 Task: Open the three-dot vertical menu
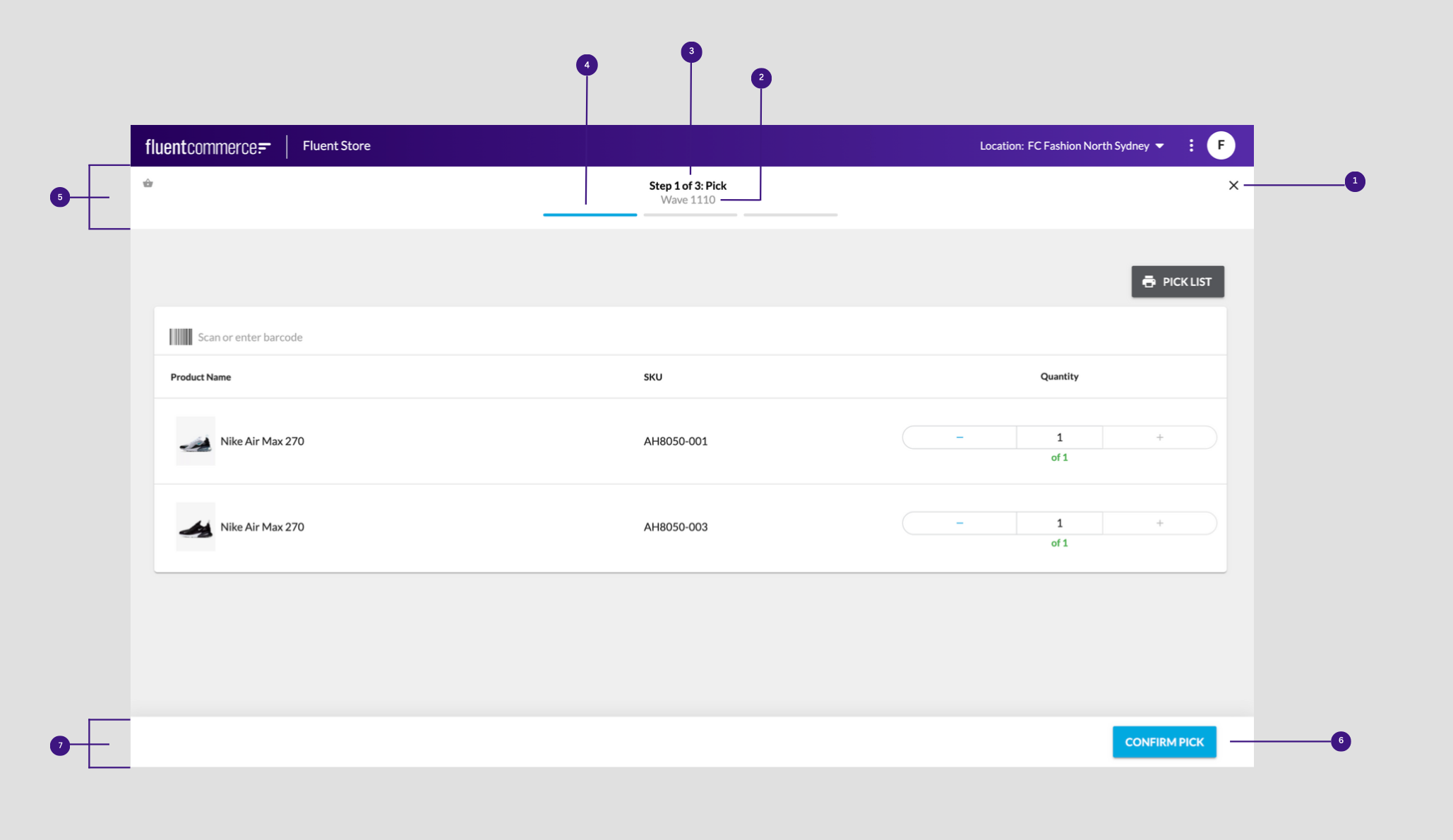(x=1191, y=145)
